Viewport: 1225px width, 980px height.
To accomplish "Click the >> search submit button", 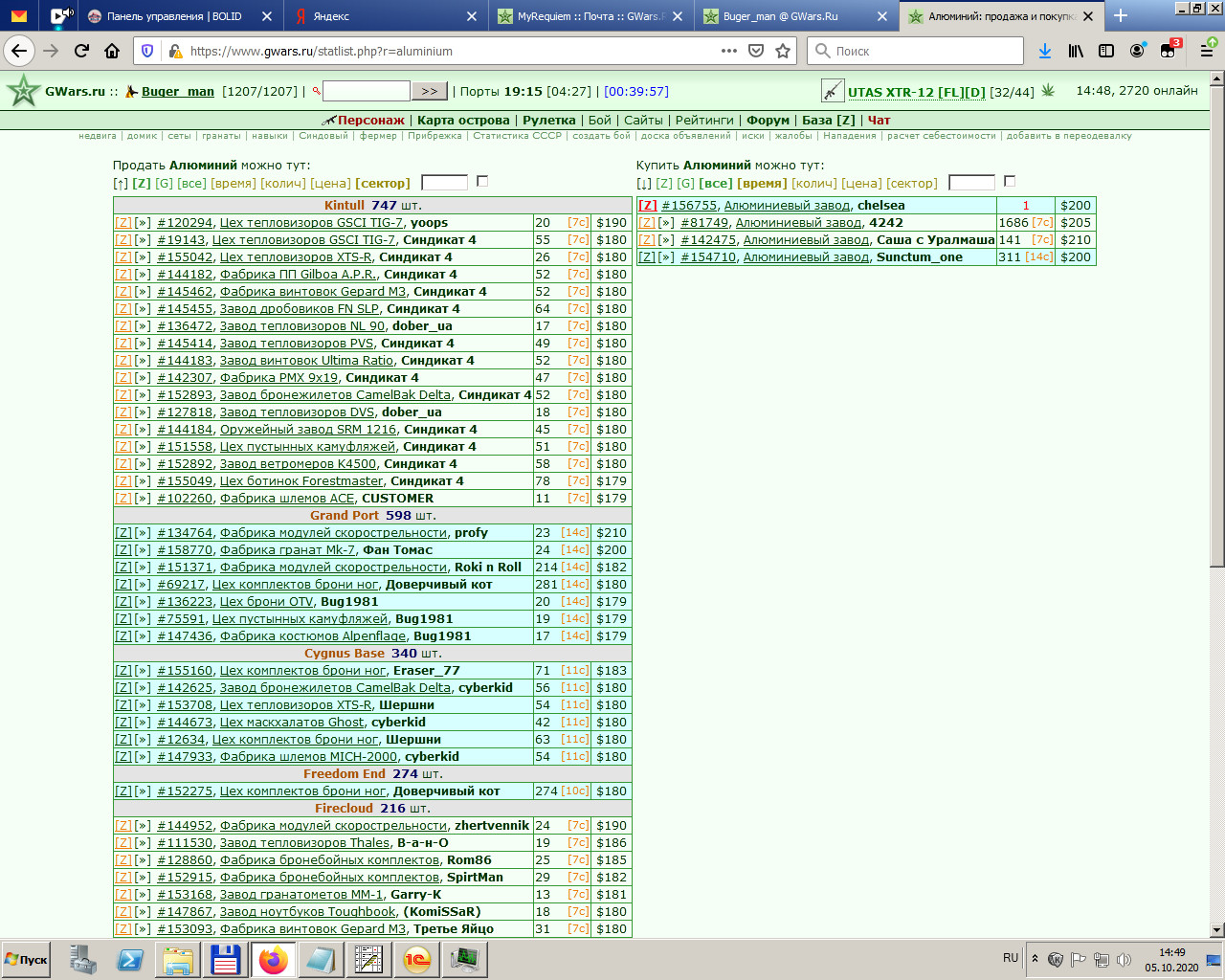I will point(430,91).
